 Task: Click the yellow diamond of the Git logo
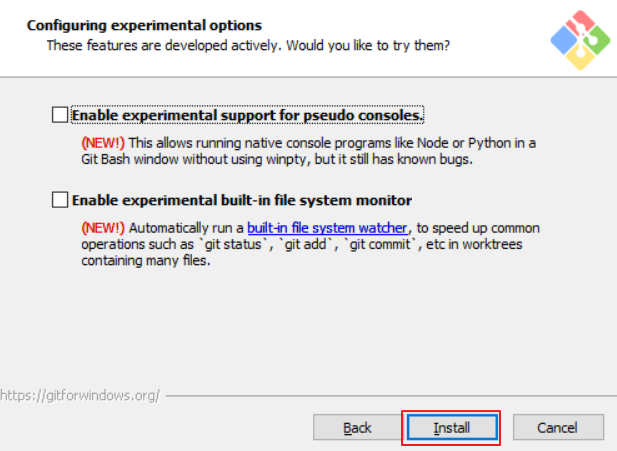[x=580, y=57]
